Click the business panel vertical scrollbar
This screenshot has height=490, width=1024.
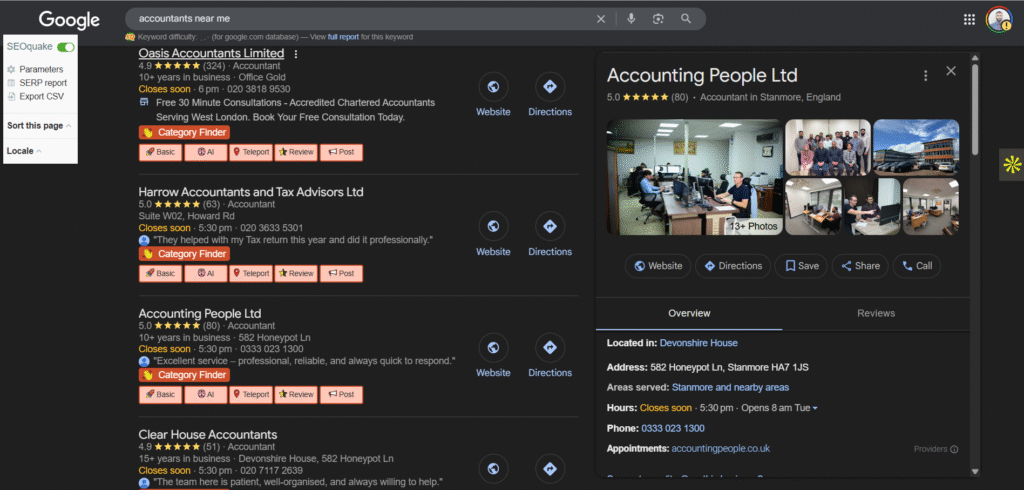975,110
